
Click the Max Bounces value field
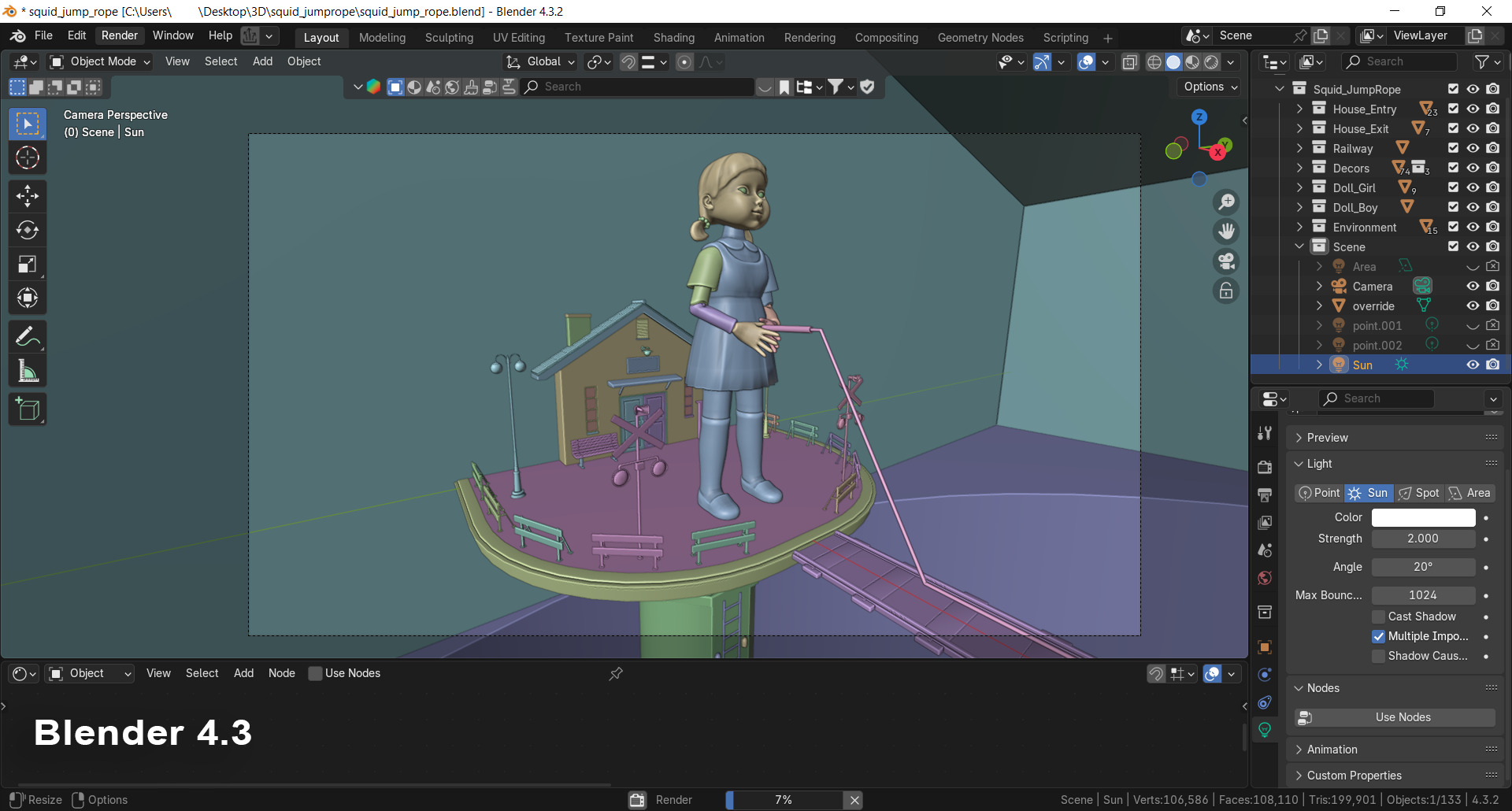tap(1424, 595)
